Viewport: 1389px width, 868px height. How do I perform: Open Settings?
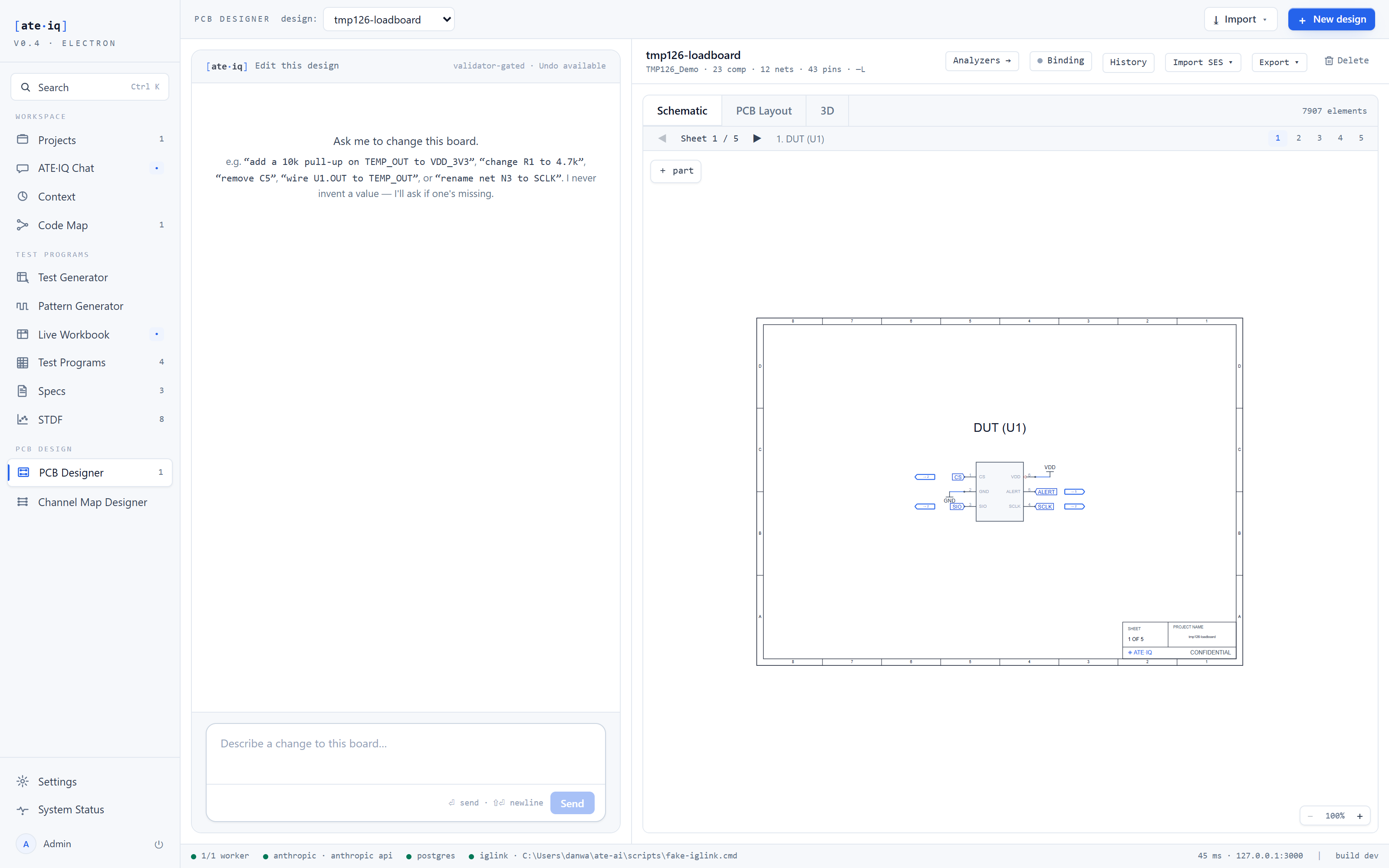[x=89, y=781]
